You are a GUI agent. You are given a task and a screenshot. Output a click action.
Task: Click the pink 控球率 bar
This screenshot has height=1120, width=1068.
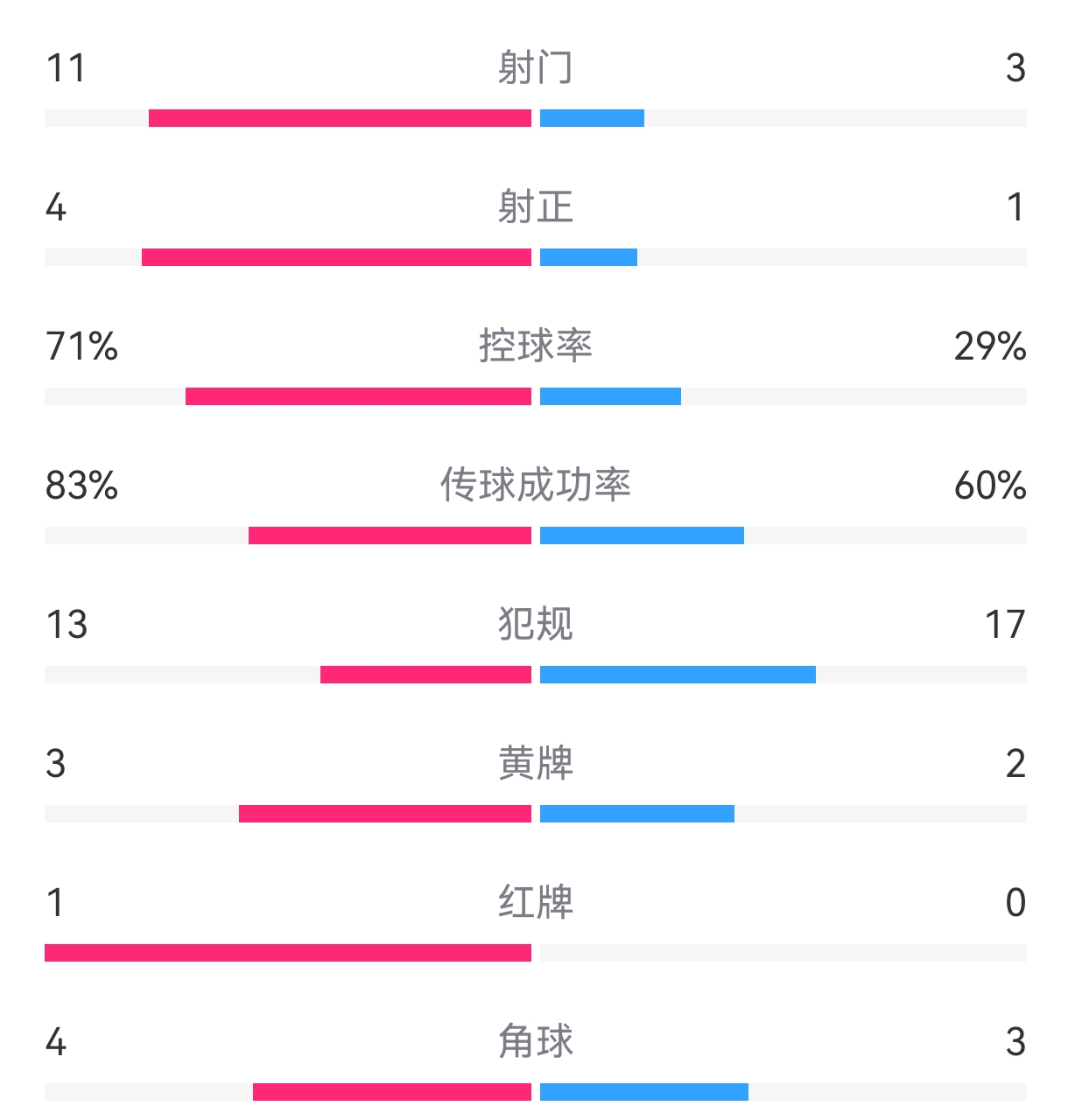coord(358,396)
